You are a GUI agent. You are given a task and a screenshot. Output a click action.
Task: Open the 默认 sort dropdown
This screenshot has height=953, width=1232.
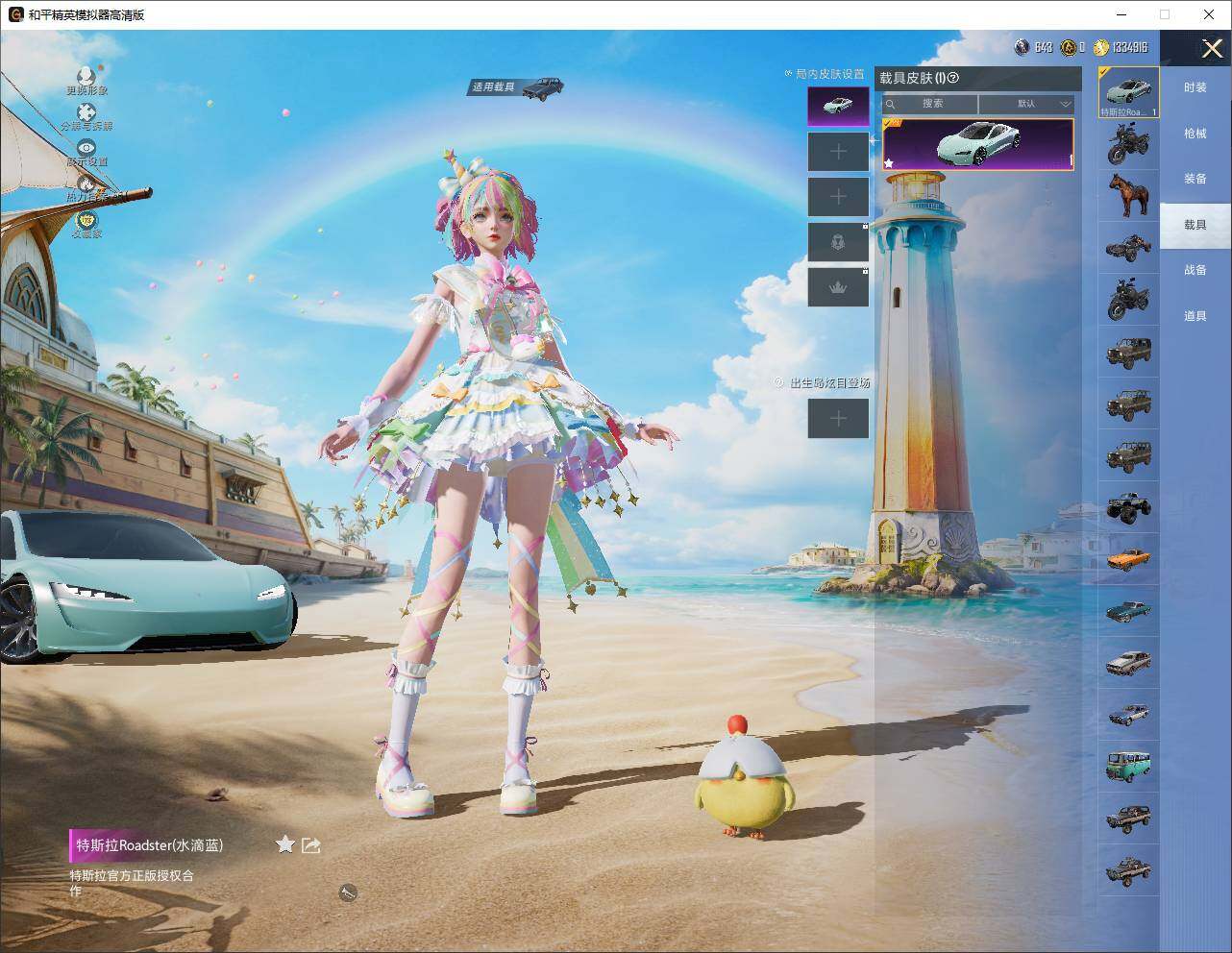point(1026,103)
